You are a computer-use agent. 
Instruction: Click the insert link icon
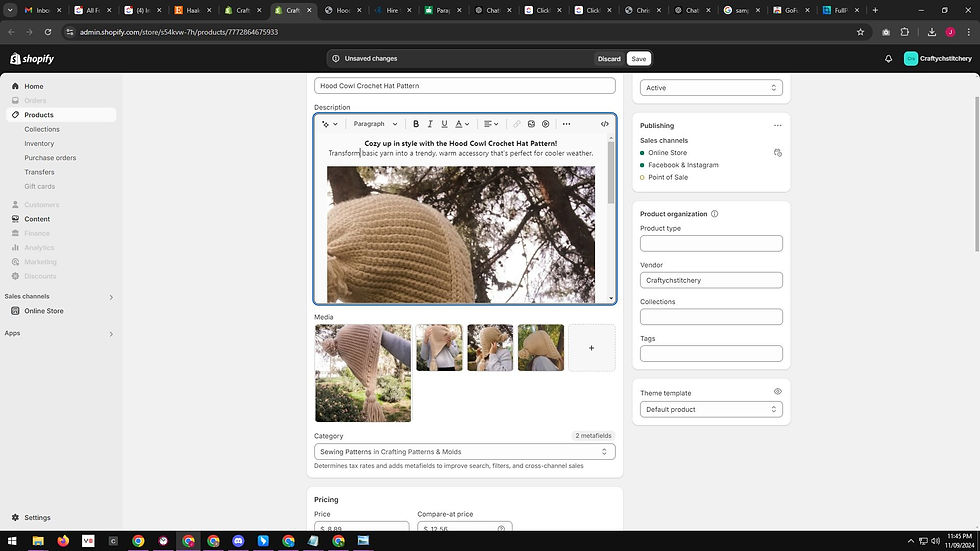point(517,124)
